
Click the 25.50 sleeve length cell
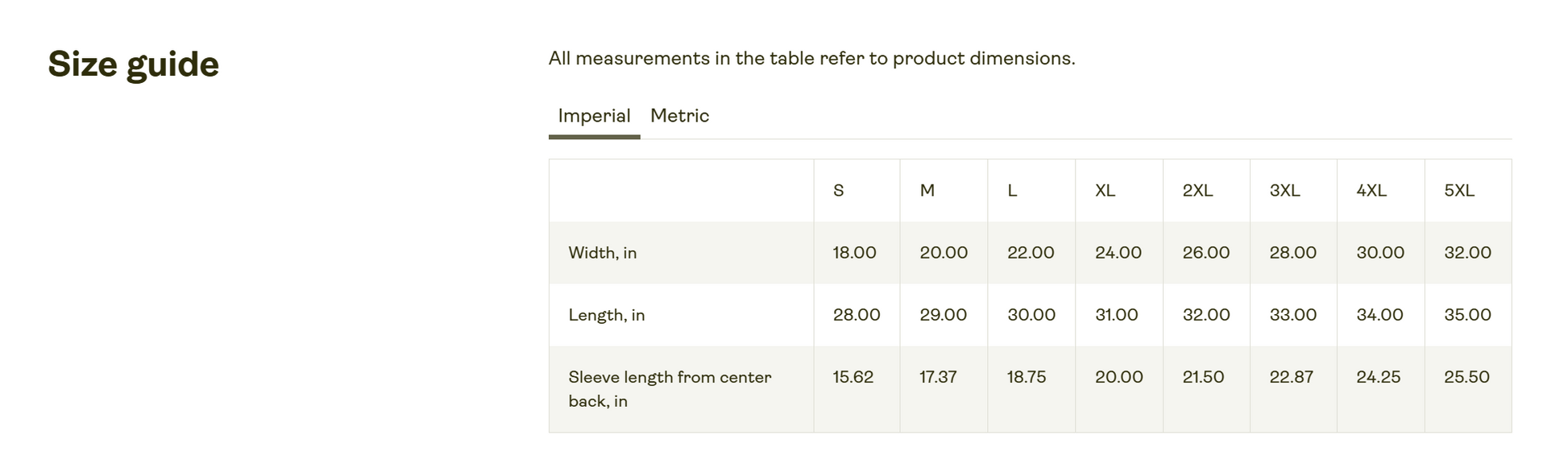[x=1466, y=377]
